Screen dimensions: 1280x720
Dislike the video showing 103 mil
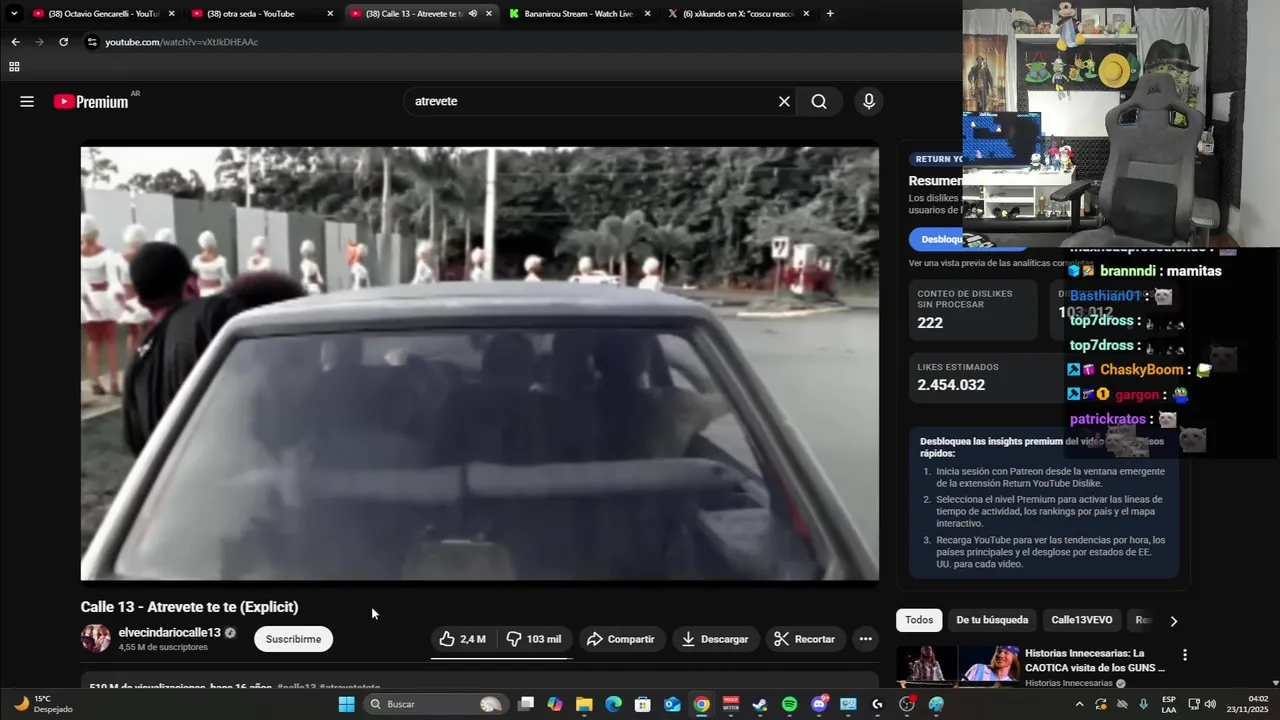point(533,639)
